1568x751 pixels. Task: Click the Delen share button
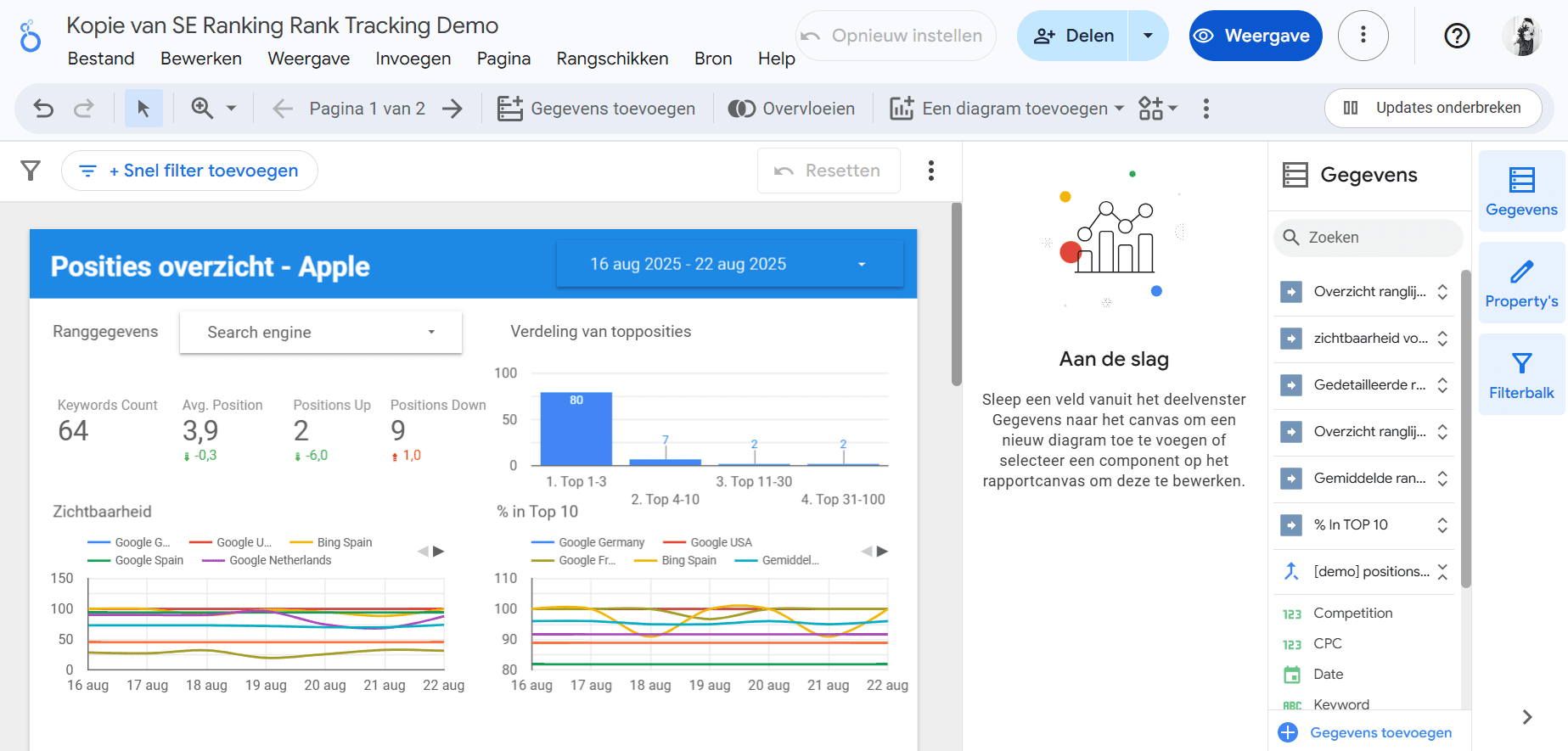[1072, 36]
